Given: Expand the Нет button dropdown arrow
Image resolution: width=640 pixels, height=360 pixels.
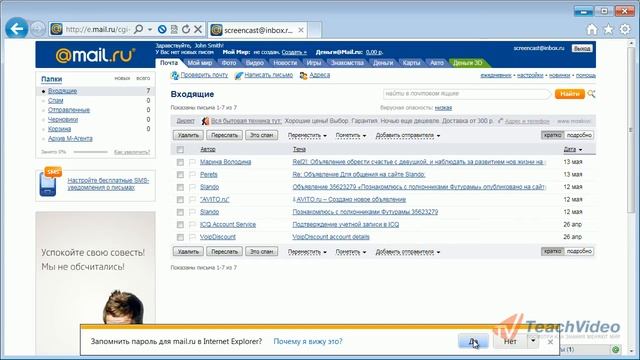Looking at the screenshot, I should pyautogui.click(x=533, y=340).
